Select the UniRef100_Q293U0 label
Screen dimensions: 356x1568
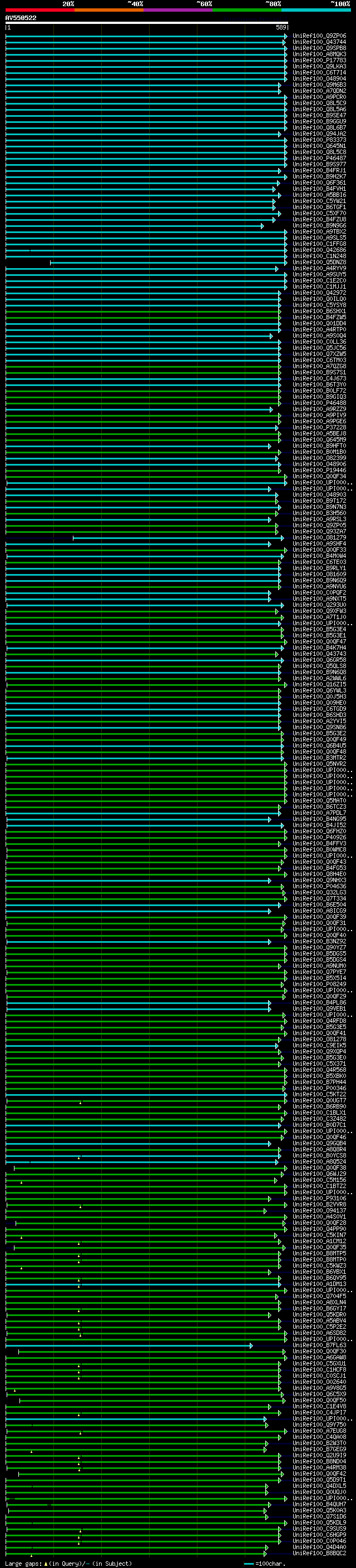(319, 605)
